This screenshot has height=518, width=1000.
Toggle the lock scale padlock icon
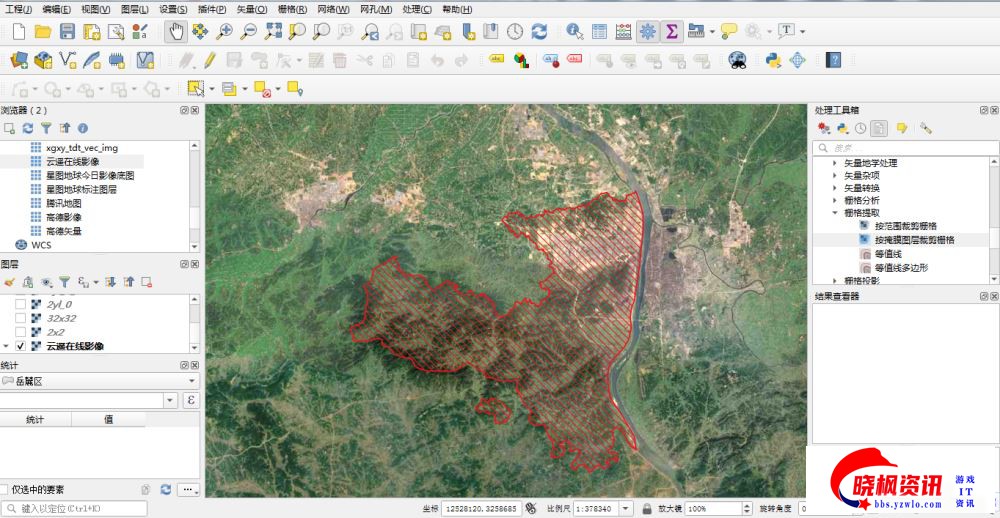pyautogui.click(x=647, y=508)
